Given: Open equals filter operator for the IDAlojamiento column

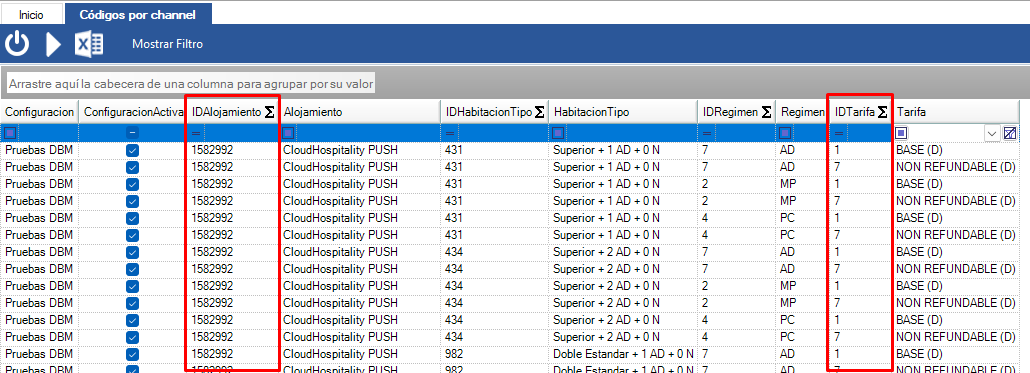Looking at the screenshot, I should pyautogui.click(x=196, y=133).
